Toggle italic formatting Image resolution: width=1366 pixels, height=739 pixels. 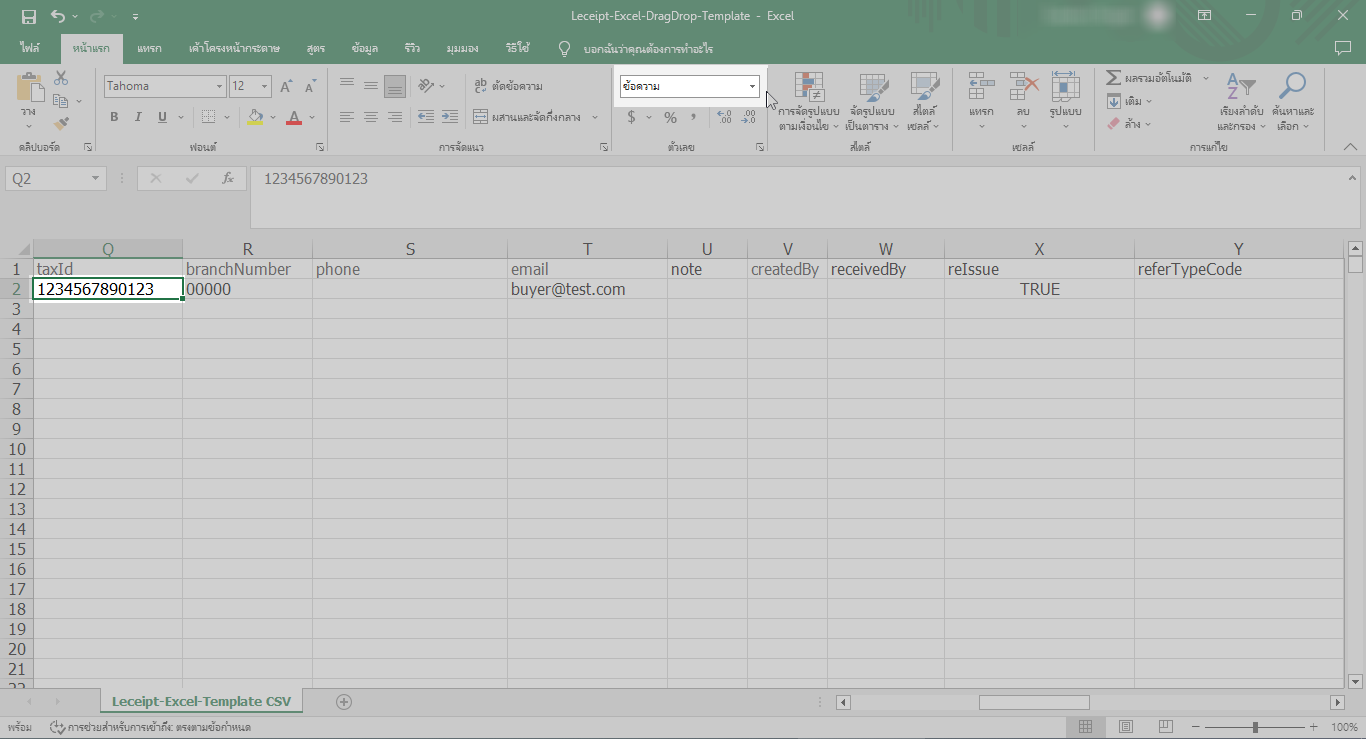point(138,117)
